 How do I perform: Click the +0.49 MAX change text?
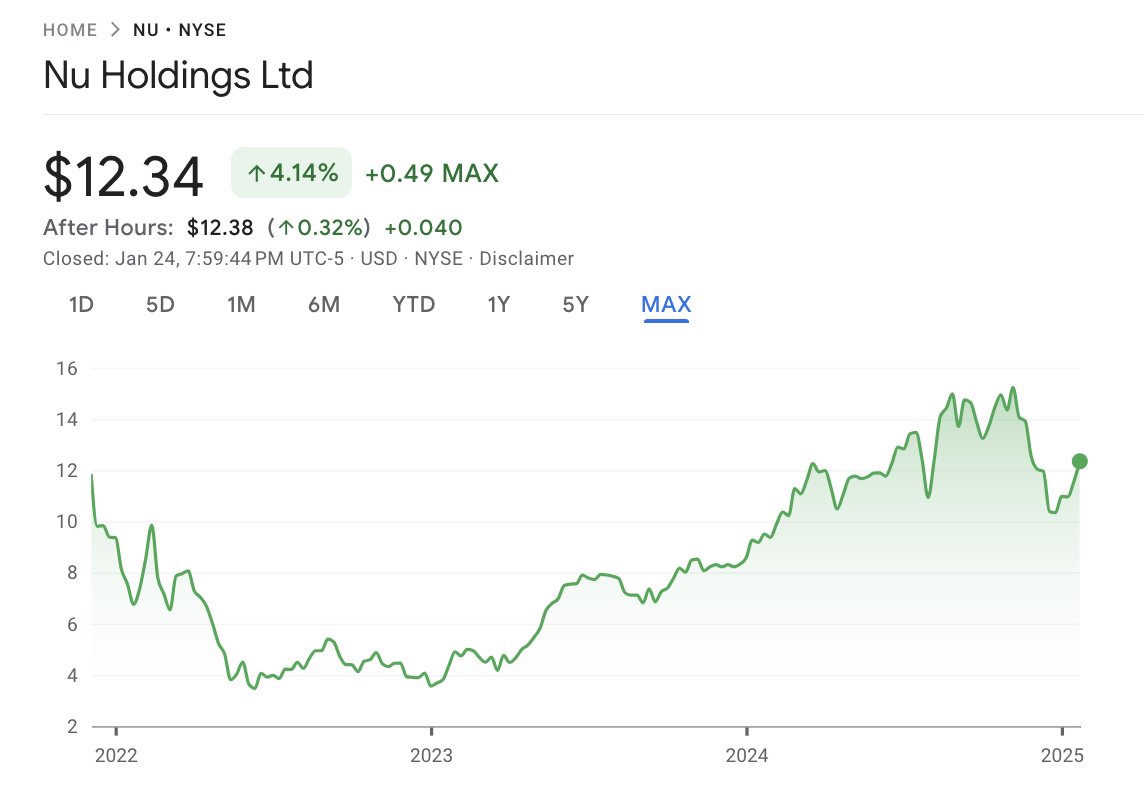[x=432, y=173]
